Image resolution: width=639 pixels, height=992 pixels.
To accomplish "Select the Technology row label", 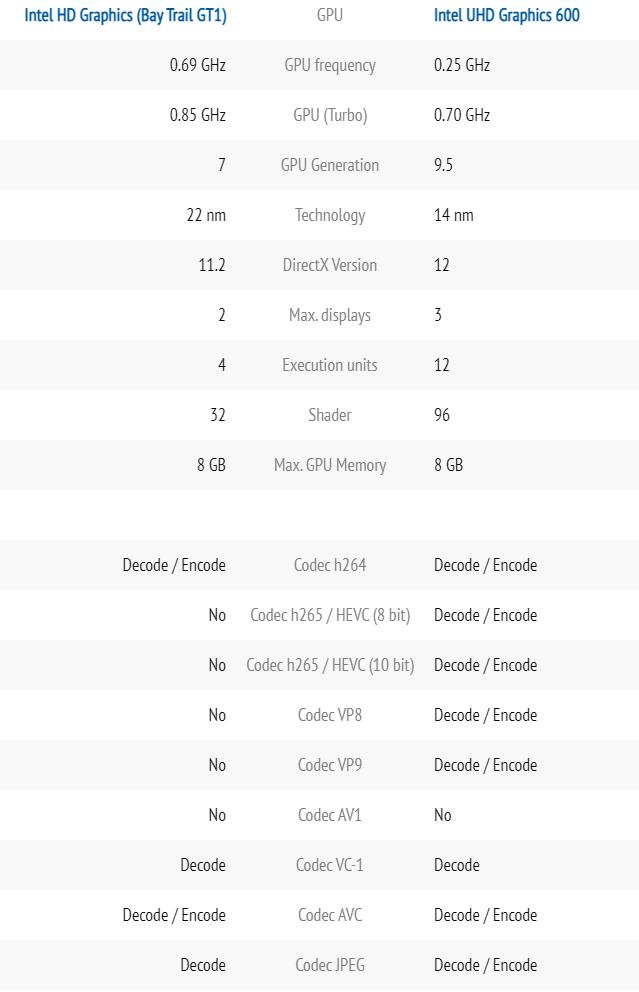I will point(330,215).
